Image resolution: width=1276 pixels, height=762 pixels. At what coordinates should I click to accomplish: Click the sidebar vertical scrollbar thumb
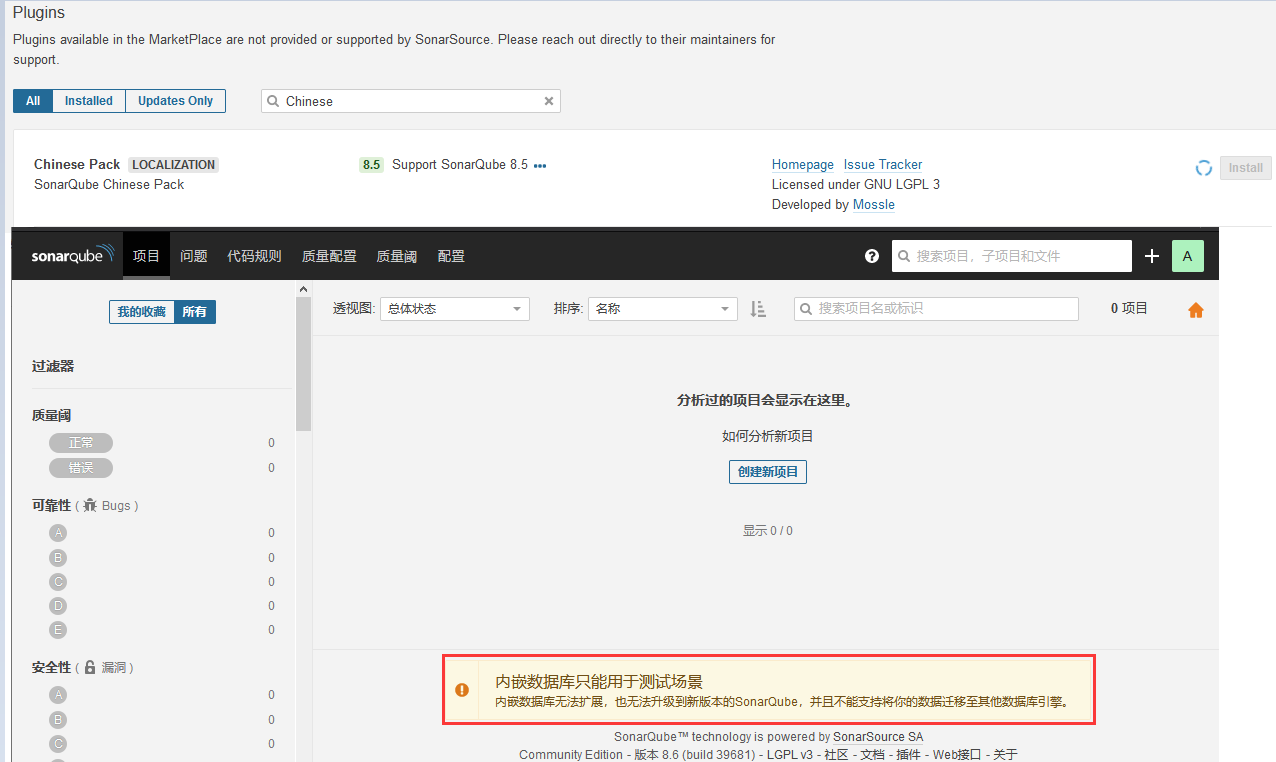click(x=303, y=364)
